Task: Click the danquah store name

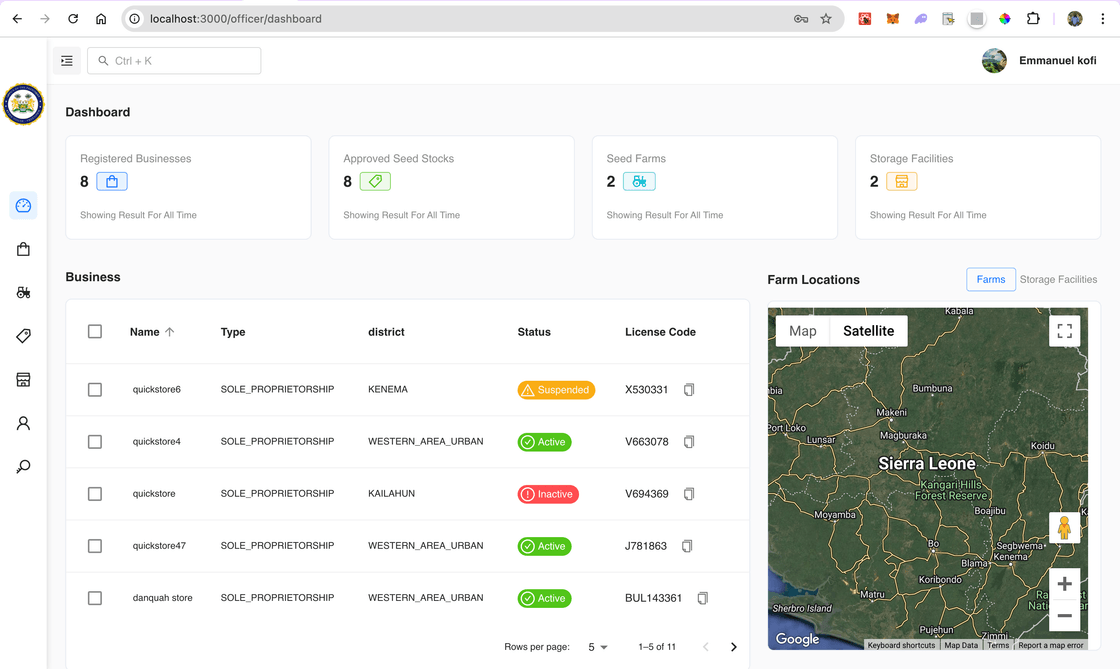Action: (x=163, y=598)
